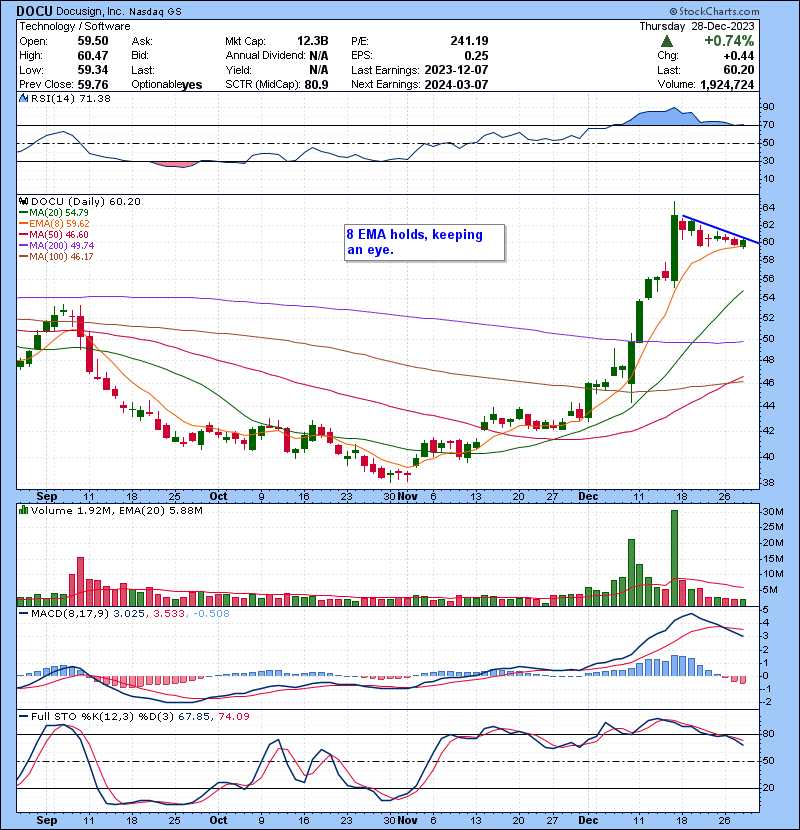Click the candlestick icon beside DOCU (Daily)

pos(23,202)
